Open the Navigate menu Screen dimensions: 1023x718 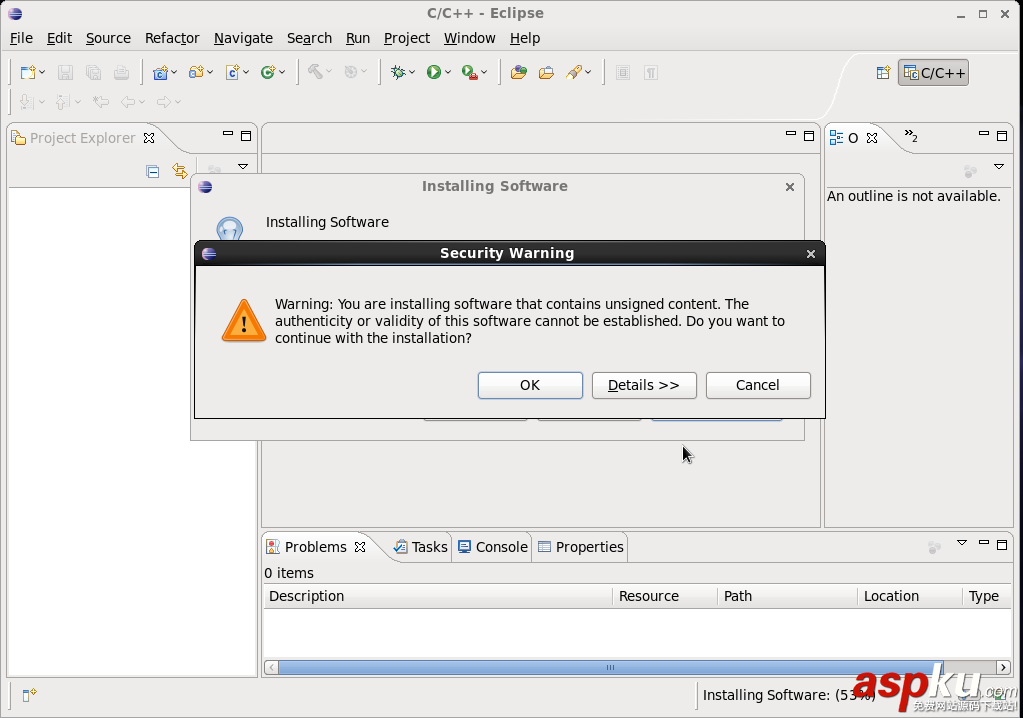(x=243, y=38)
